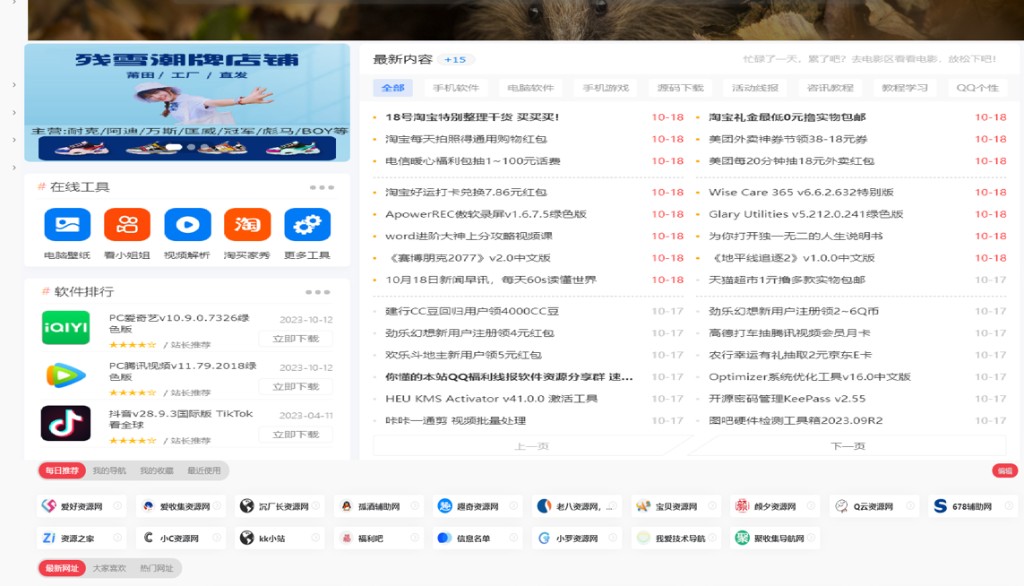
Task: Click the TikTok app logo
Action: coord(65,423)
